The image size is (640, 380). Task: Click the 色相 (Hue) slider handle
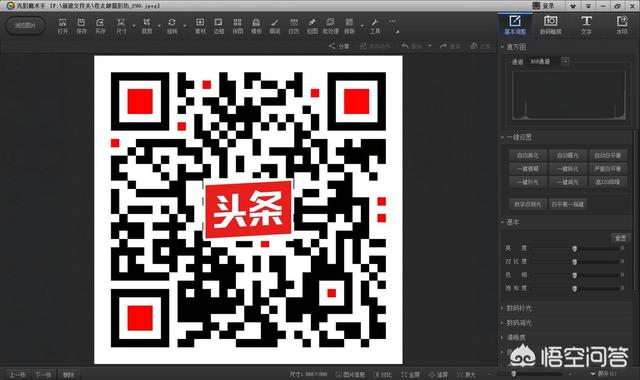click(x=574, y=275)
